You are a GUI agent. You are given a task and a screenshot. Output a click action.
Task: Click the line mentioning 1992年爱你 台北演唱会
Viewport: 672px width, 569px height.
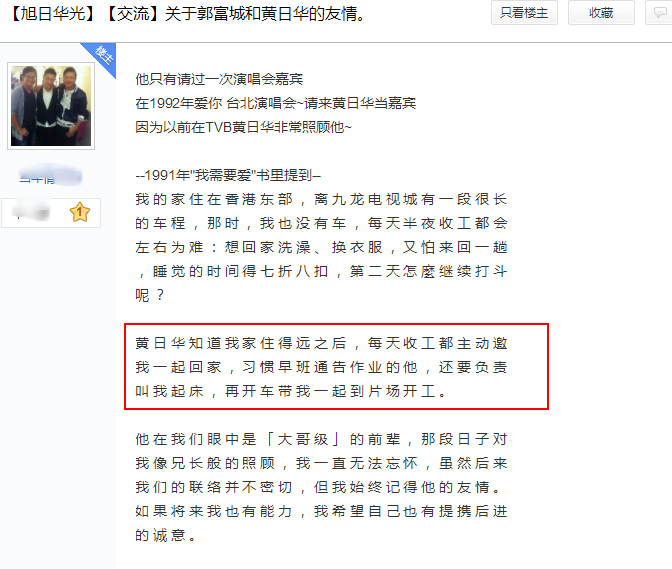coord(276,103)
